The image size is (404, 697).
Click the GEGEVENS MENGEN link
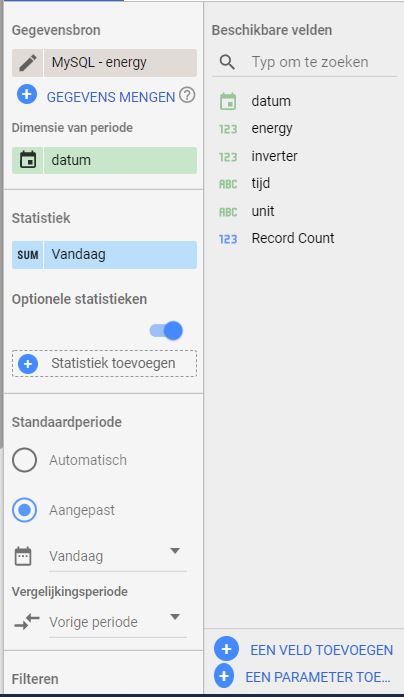[x=111, y=97]
